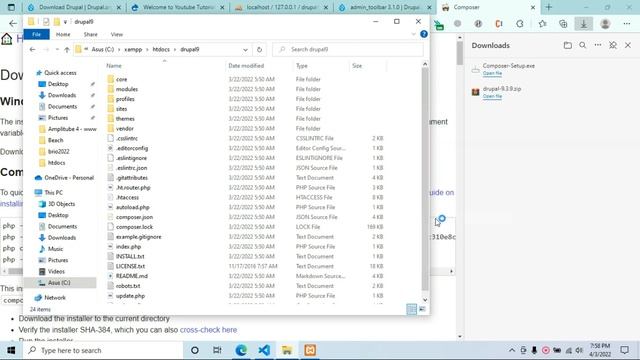640x360 pixels.
Task: Switch to large icons view layout
Action: point(422,309)
